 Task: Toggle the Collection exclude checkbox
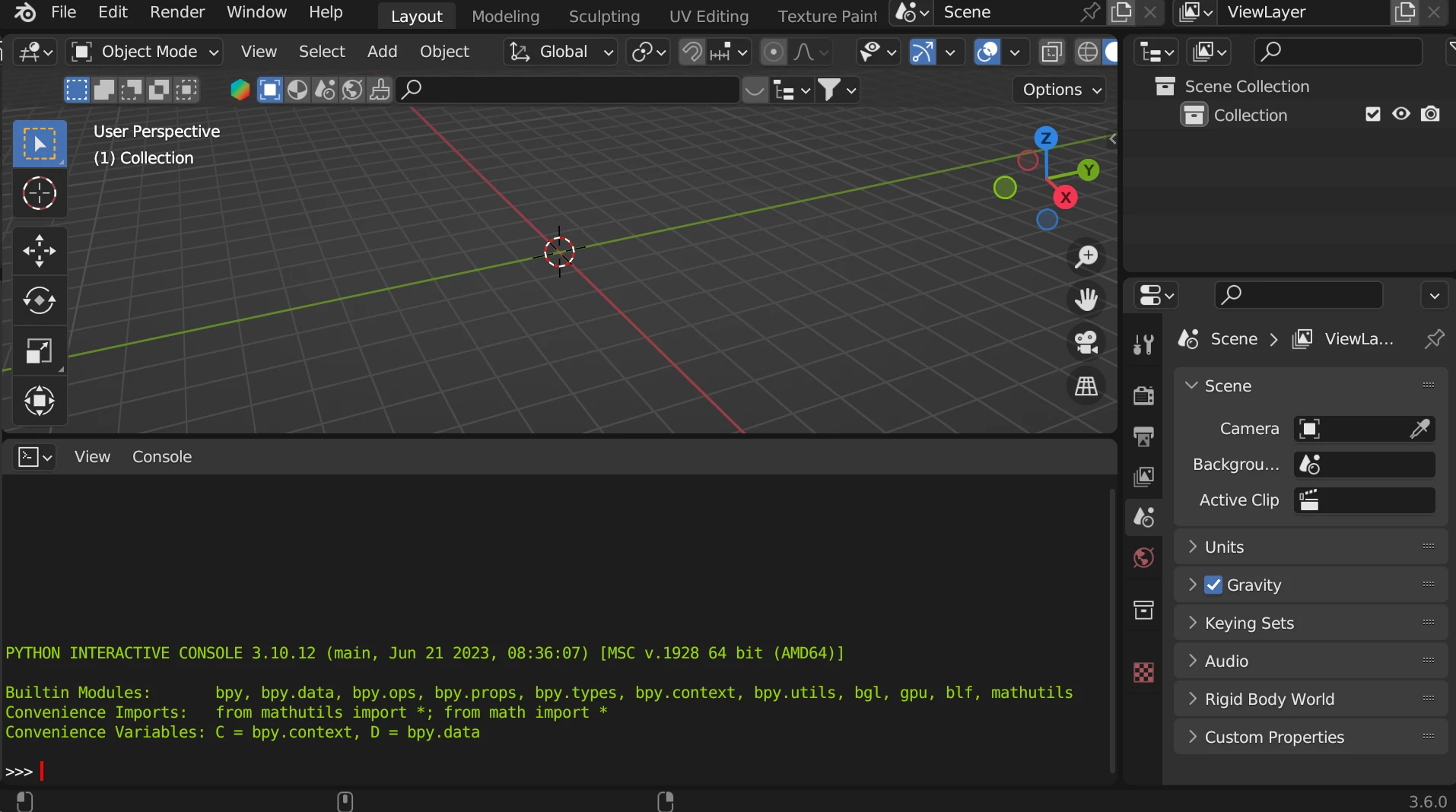pos(1372,114)
